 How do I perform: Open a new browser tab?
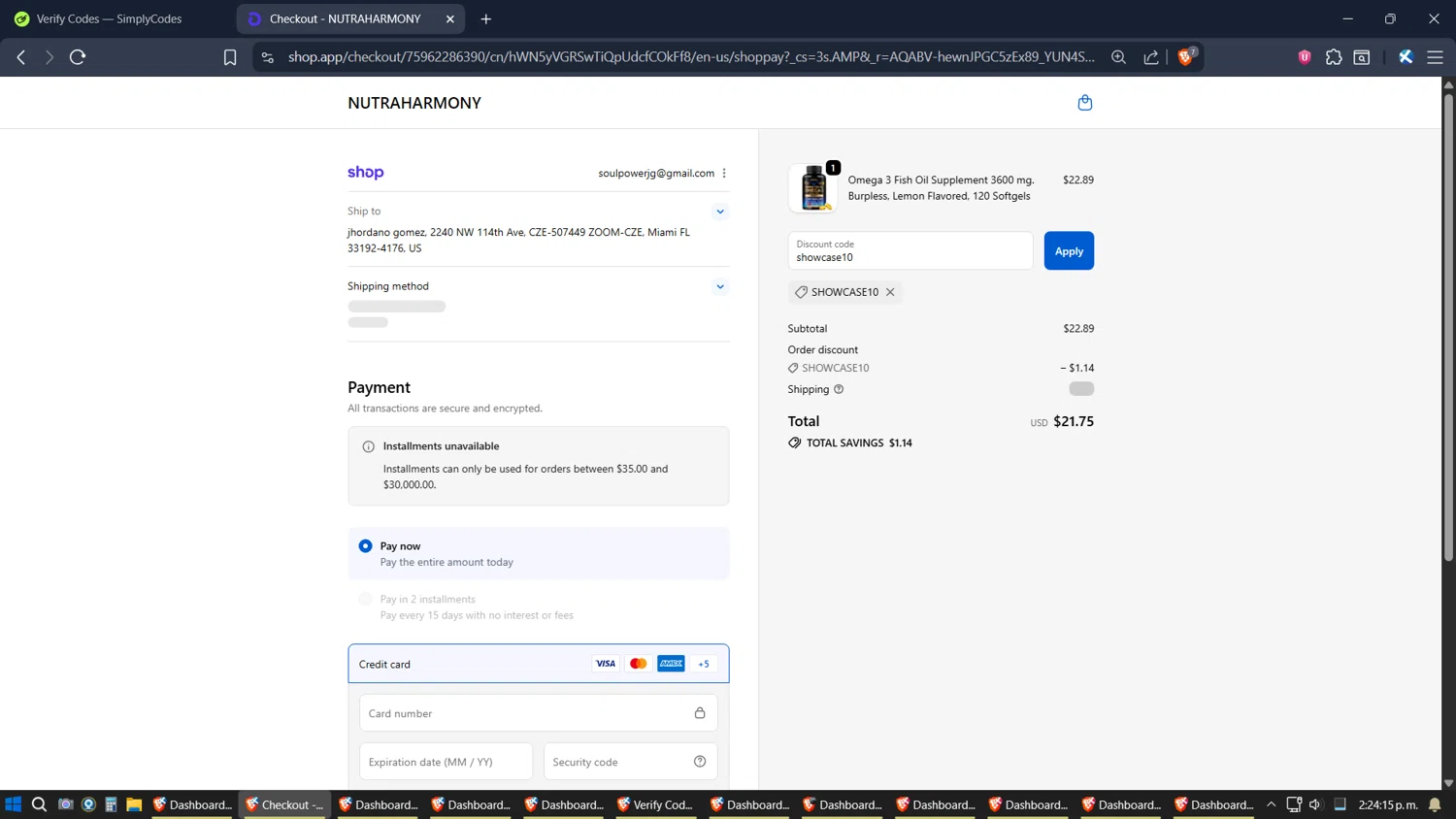486,18
